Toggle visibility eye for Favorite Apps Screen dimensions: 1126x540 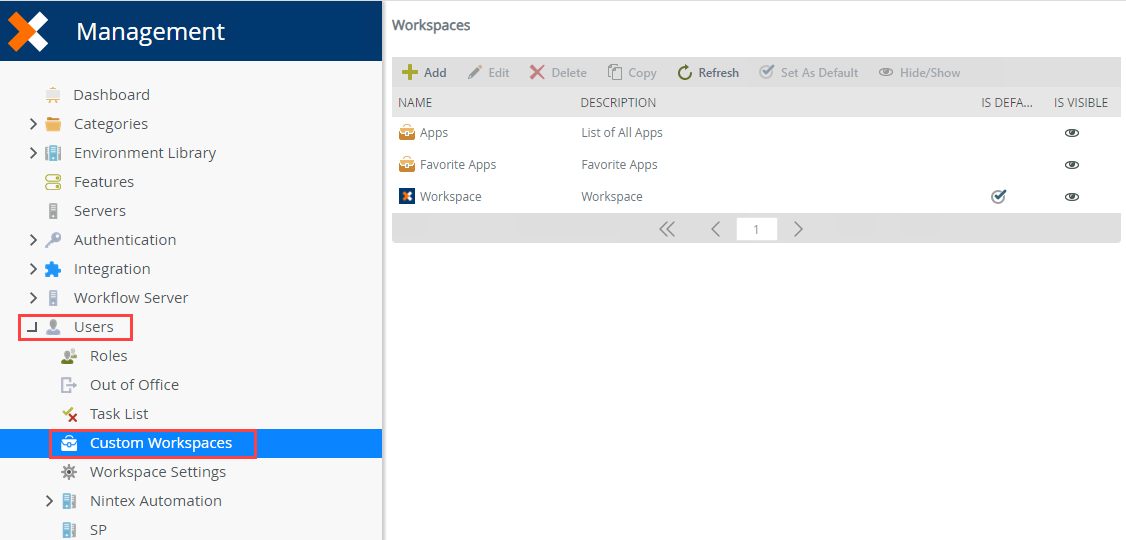click(x=1072, y=164)
